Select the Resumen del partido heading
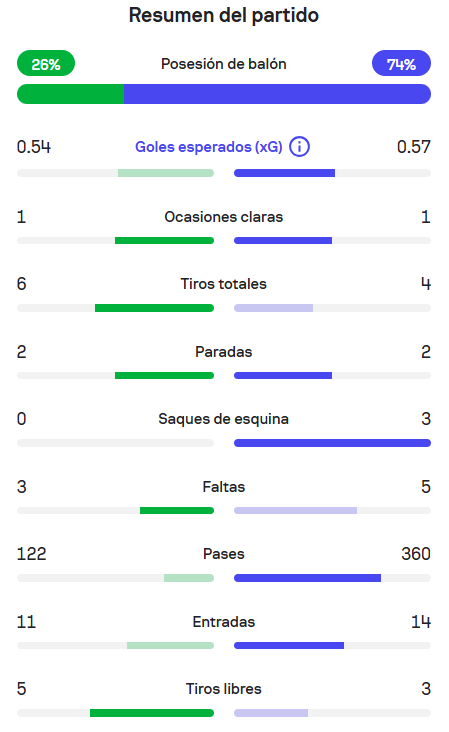The width and height of the screenshot is (449, 732). click(224, 15)
